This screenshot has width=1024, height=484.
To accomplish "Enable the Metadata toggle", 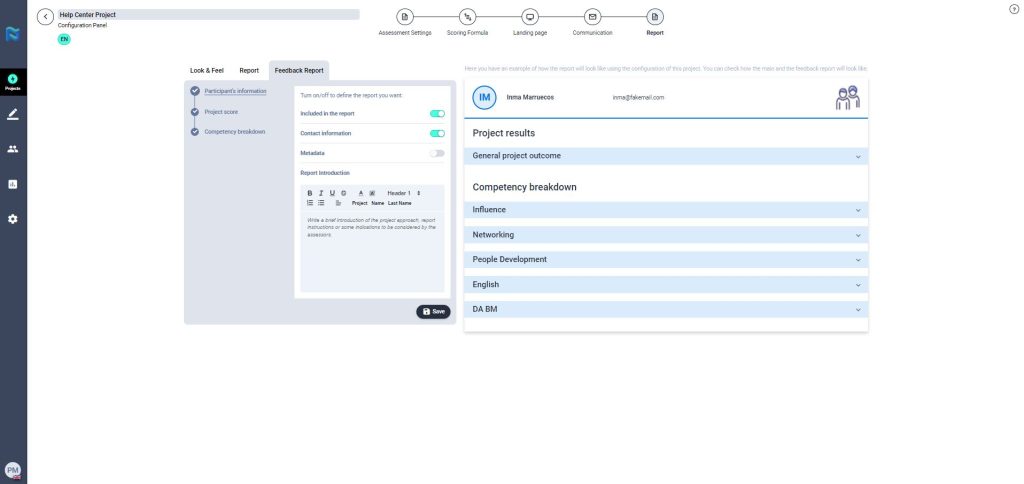I will tap(437, 153).
